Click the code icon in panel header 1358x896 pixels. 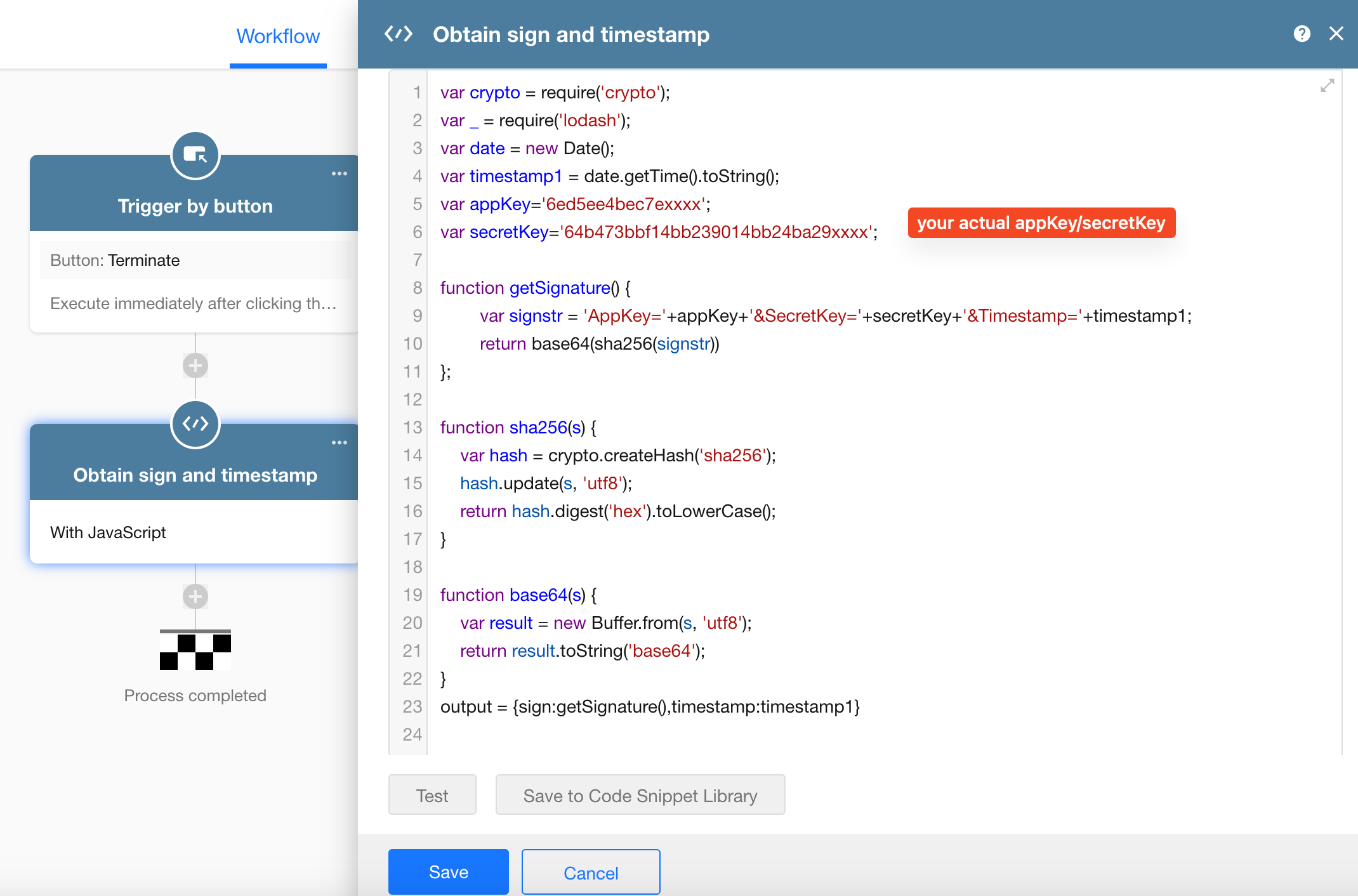pyautogui.click(x=399, y=34)
